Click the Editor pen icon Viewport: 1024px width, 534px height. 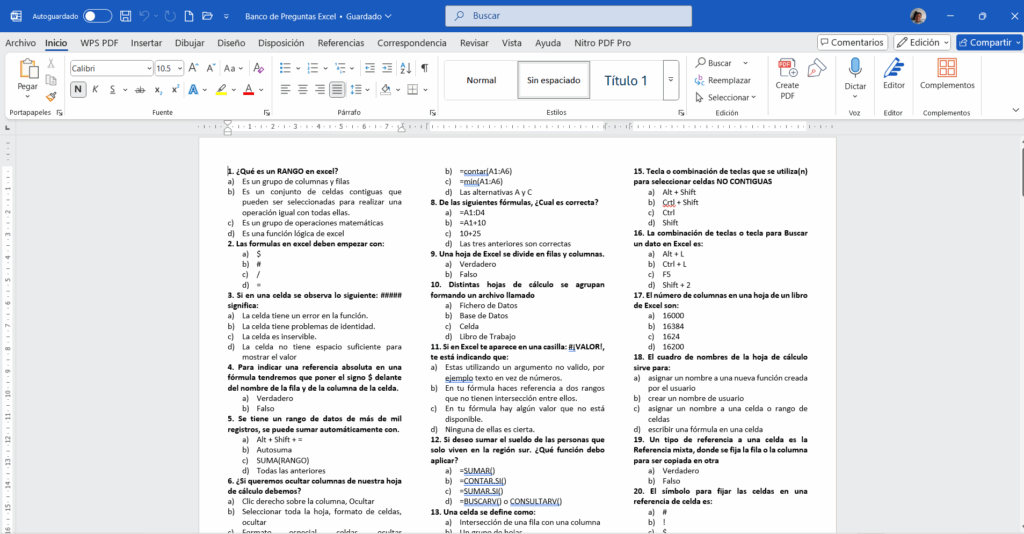(x=893, y=68)
